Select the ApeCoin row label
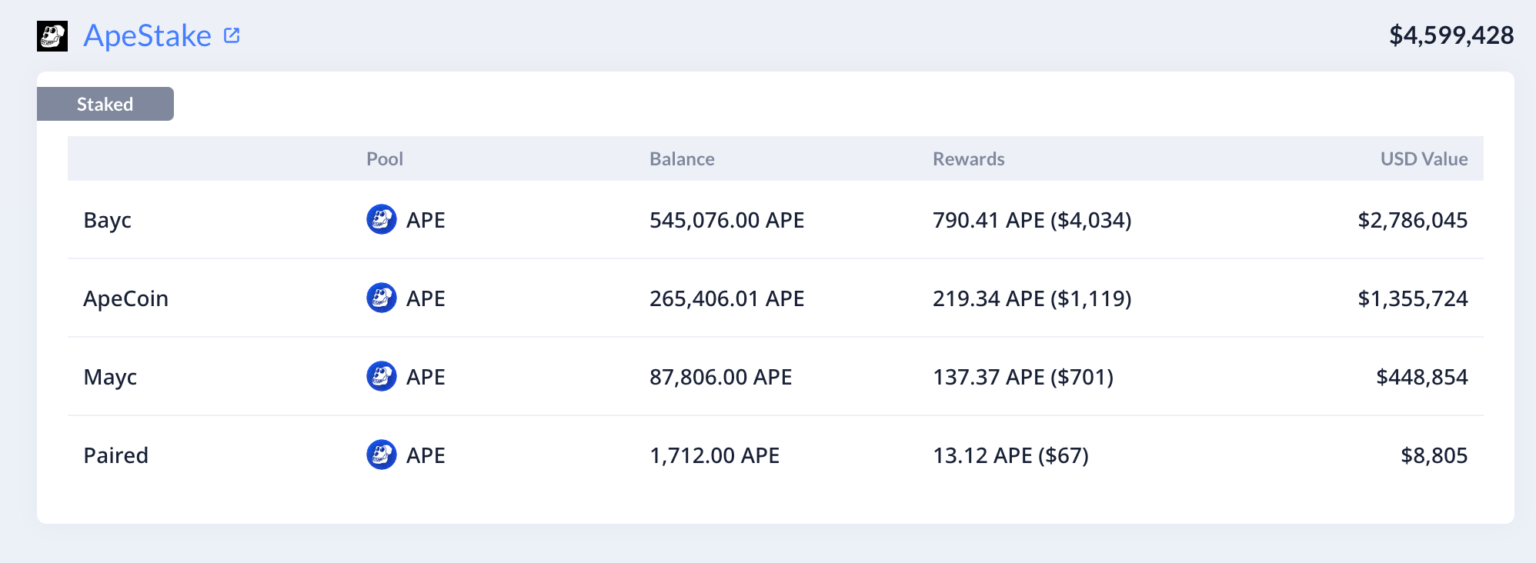The height and width of the screenshot is (563, 1536). tap(126, 298)
